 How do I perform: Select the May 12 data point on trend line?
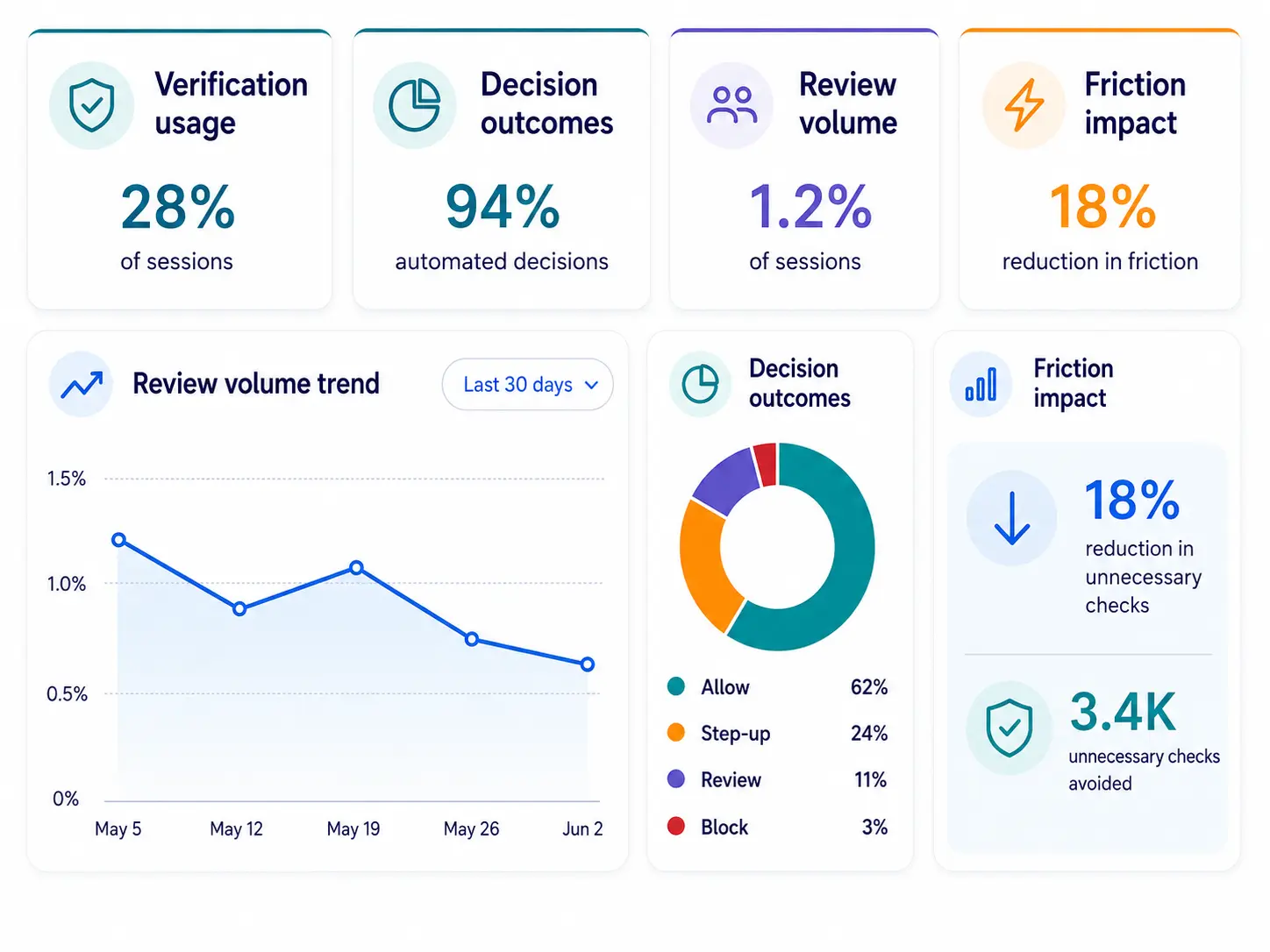click(239, 608)
